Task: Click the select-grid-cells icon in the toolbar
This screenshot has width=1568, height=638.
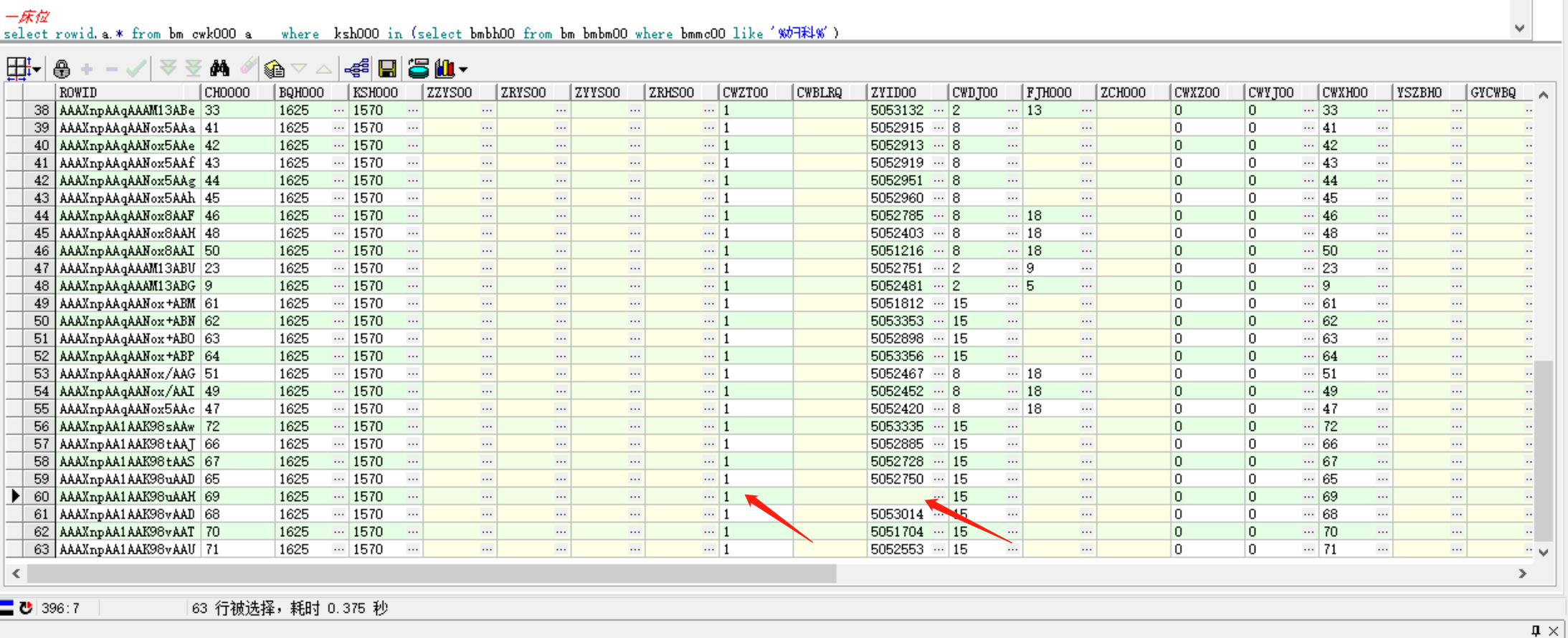Action: point(17,69)
